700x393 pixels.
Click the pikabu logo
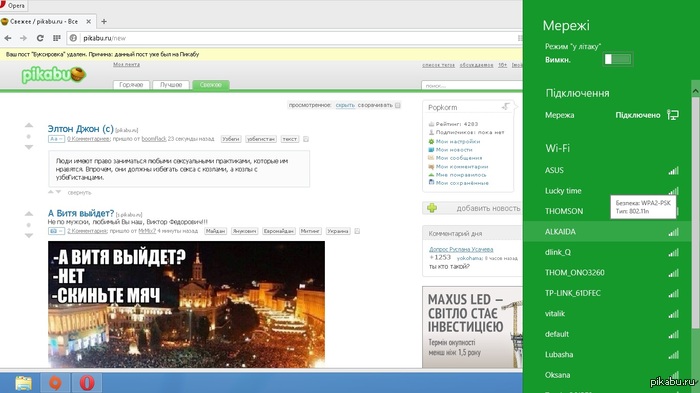(54, 75)
